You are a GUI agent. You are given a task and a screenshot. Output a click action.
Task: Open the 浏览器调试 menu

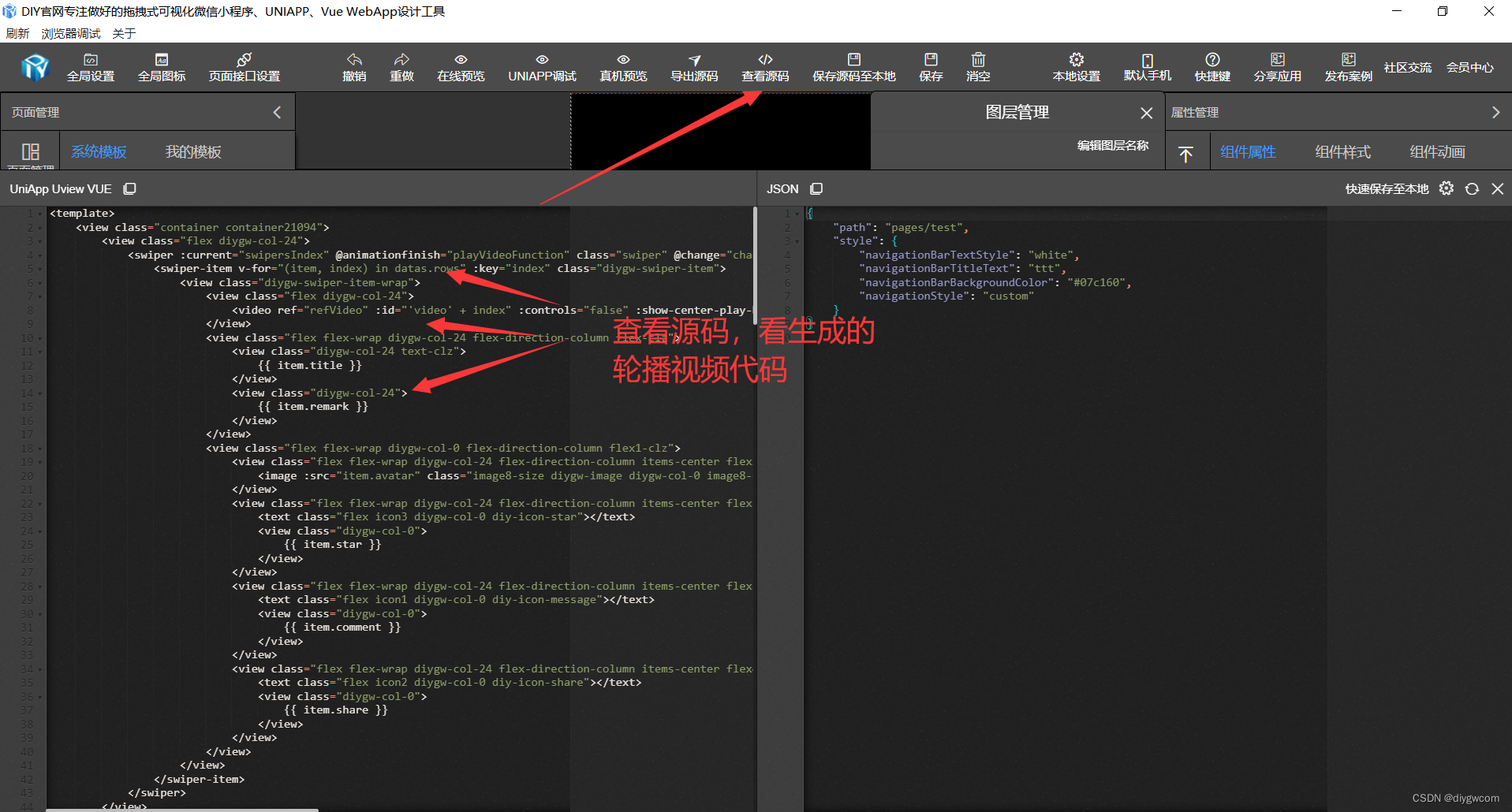pos(71,33)
